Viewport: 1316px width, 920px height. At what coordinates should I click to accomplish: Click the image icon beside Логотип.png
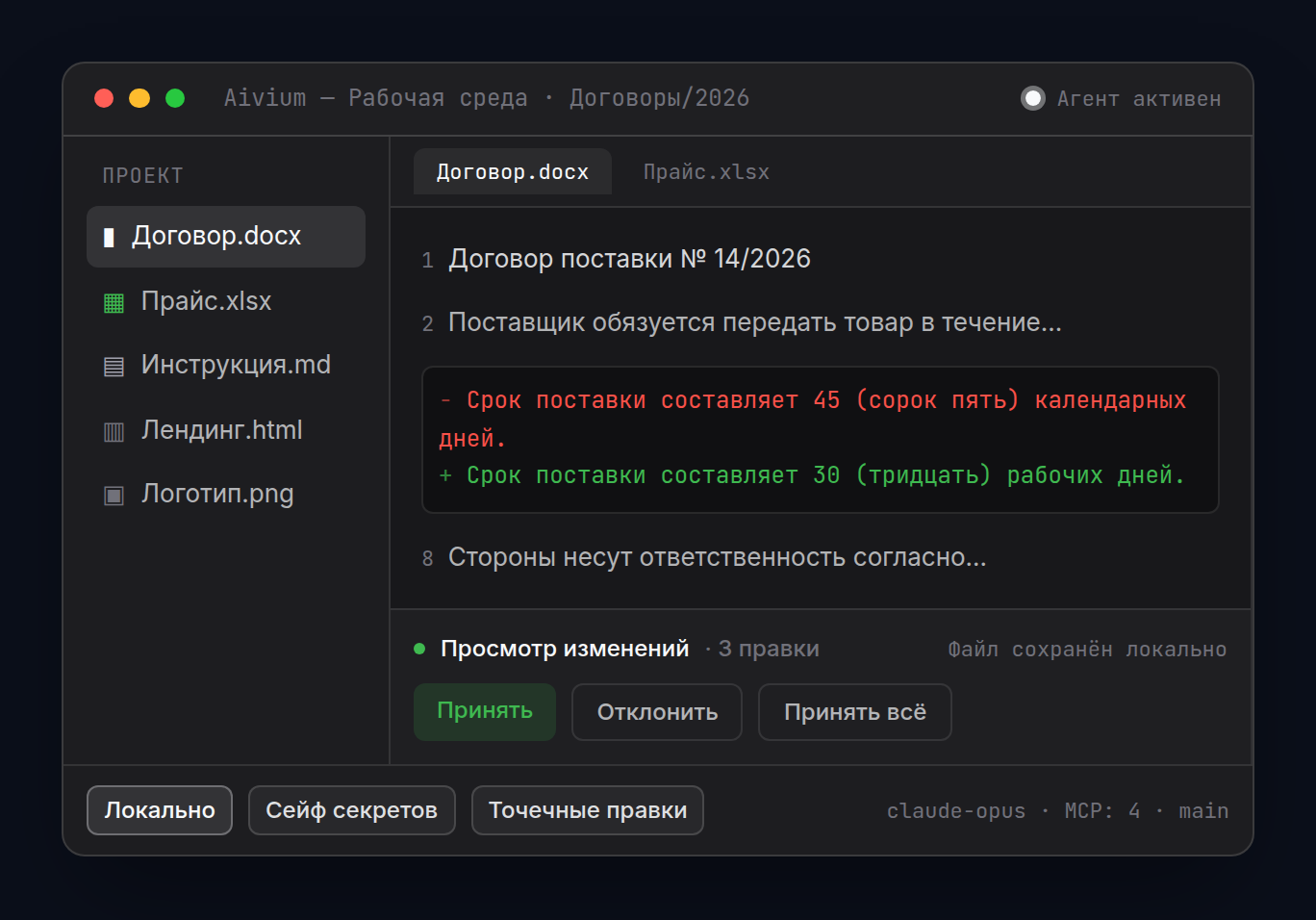pyautogui.click(x=114, y=495)
